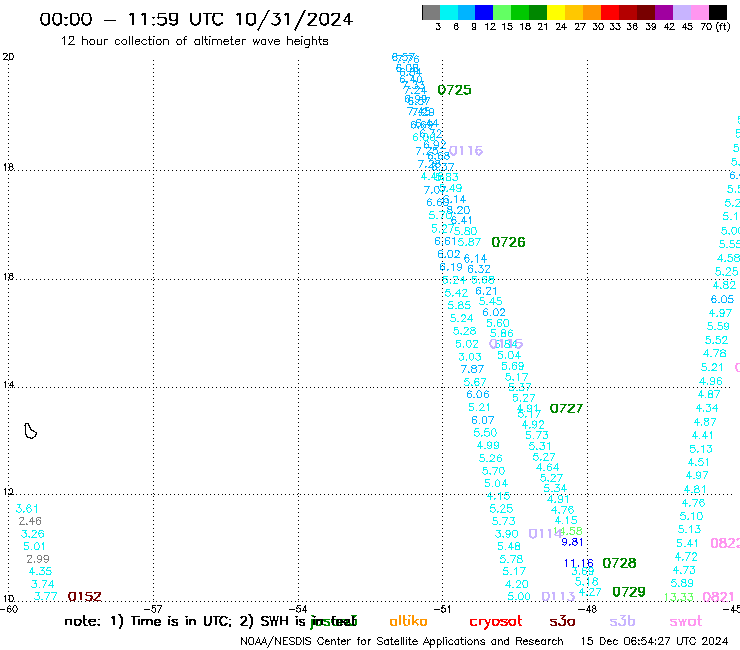The image size is (740, 650).
Task: Click the bright red legend swatch
Action: 610,12
